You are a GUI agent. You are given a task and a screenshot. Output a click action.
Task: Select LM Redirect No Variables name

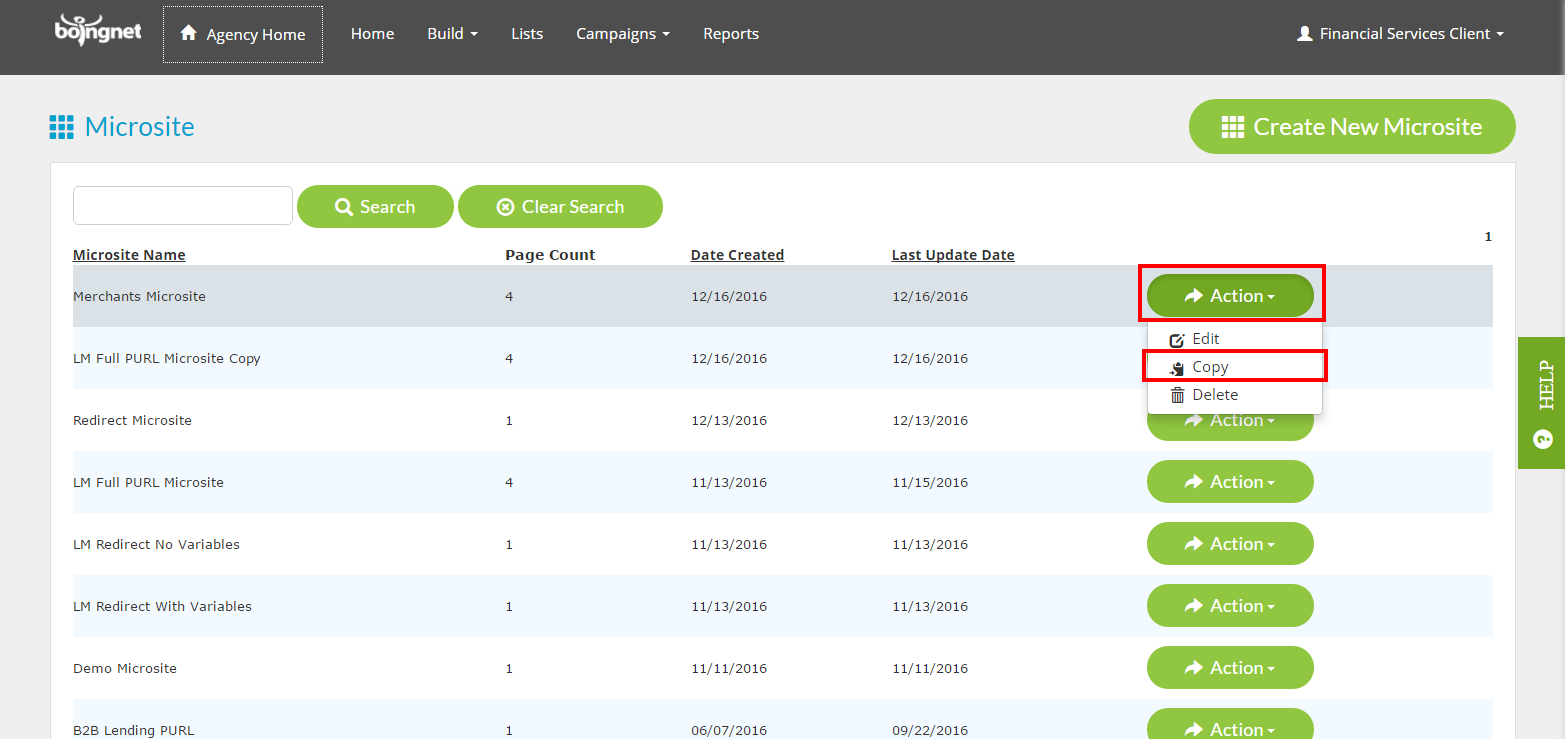[x=156, y=544]
